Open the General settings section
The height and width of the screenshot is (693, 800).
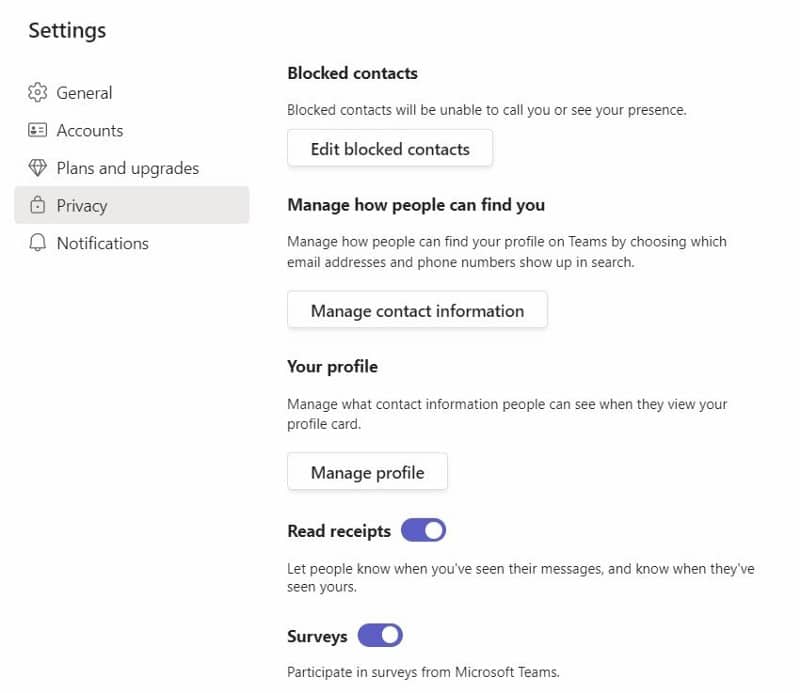pyautogui.click(x=85, y=92)
